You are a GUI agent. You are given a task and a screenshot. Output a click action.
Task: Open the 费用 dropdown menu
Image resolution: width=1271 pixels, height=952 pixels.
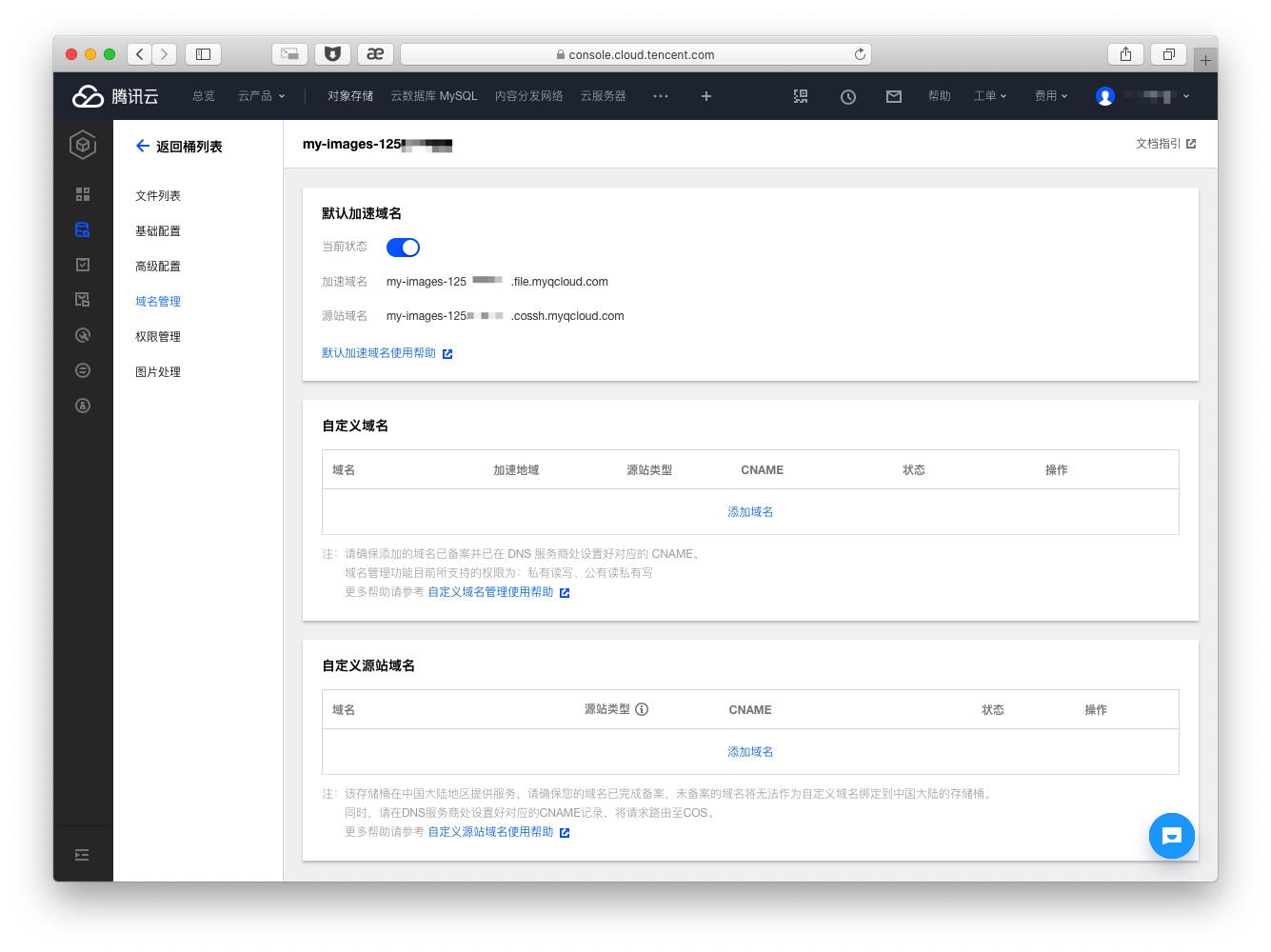1051,96
